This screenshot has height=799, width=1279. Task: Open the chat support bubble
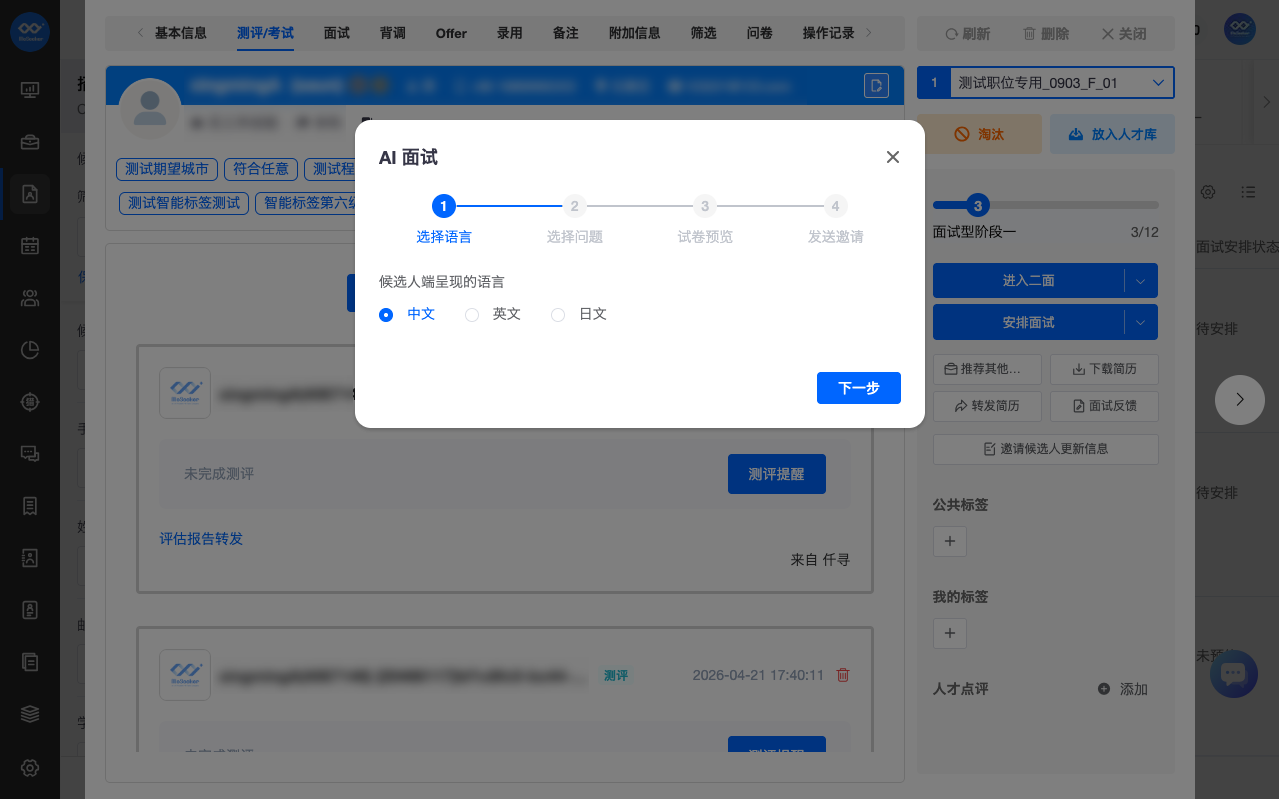coord(1234,674)
